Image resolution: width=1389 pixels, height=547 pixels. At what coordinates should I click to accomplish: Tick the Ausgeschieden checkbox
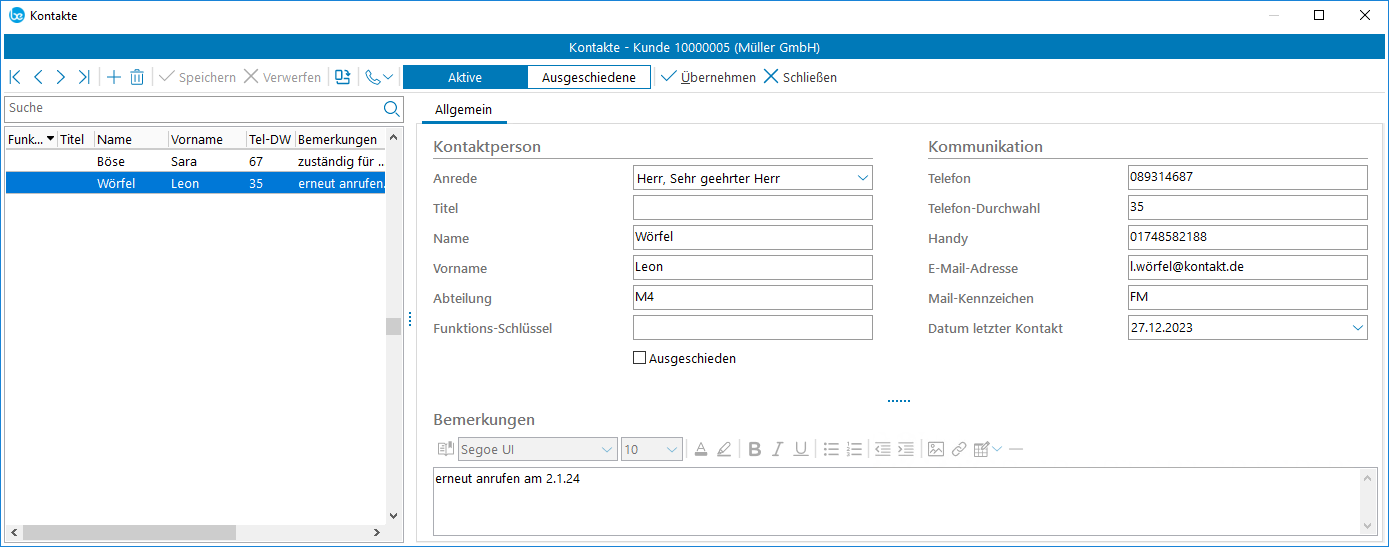[x=640, y=358]
